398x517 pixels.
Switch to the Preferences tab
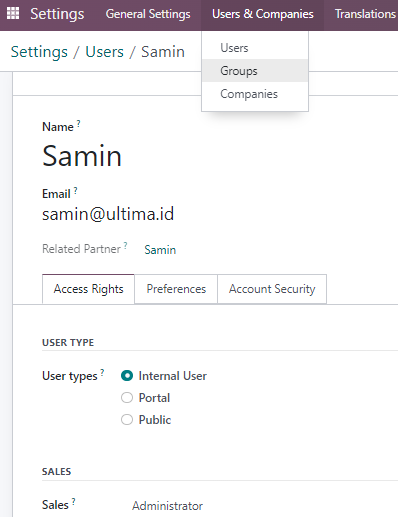tap(176, 289)
